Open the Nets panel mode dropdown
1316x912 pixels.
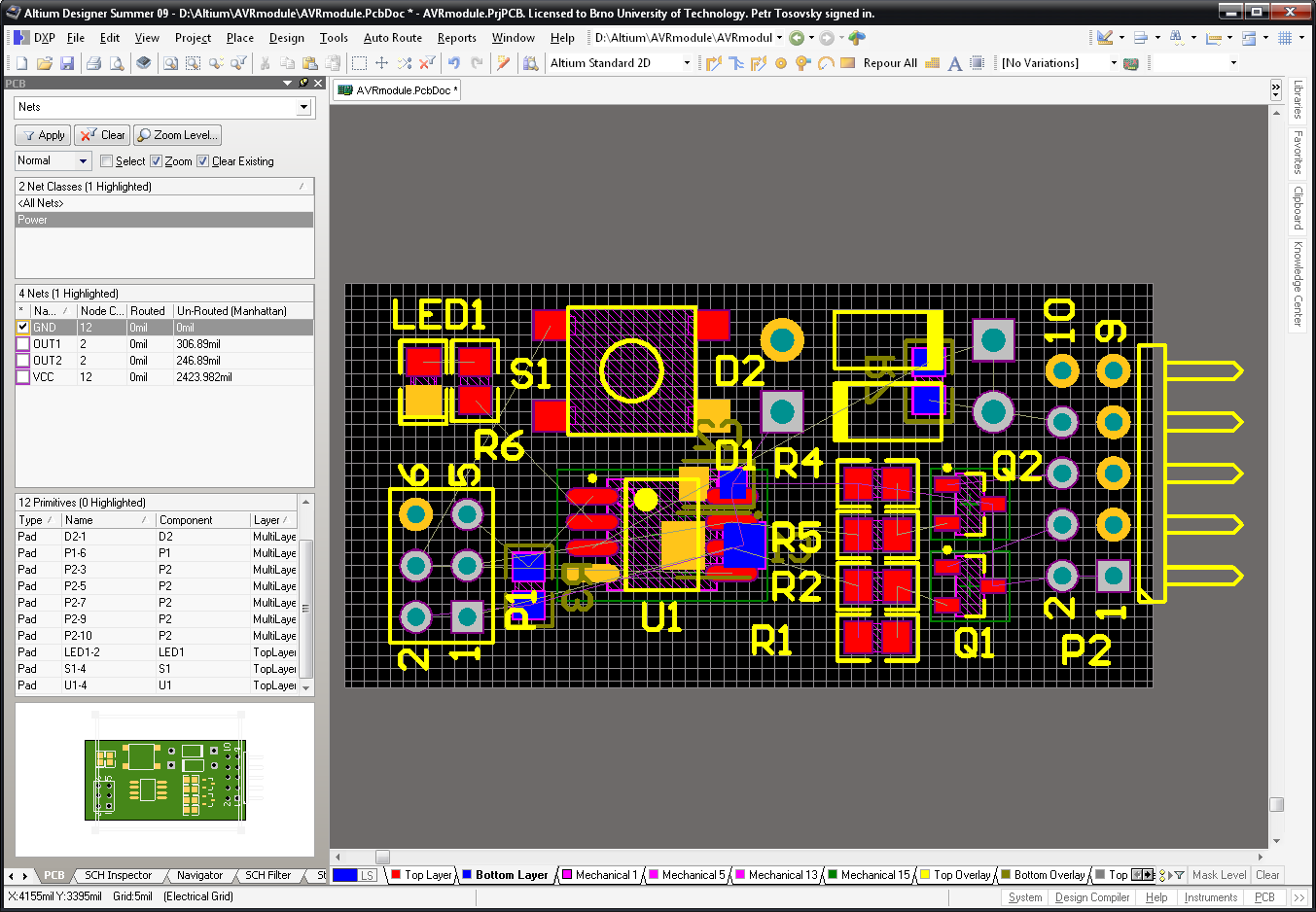[x=303, y=107]
